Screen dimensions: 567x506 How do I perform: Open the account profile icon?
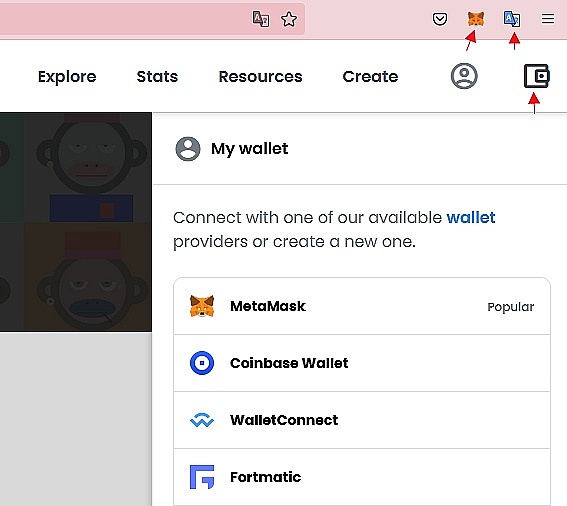[x=464, y=76]
